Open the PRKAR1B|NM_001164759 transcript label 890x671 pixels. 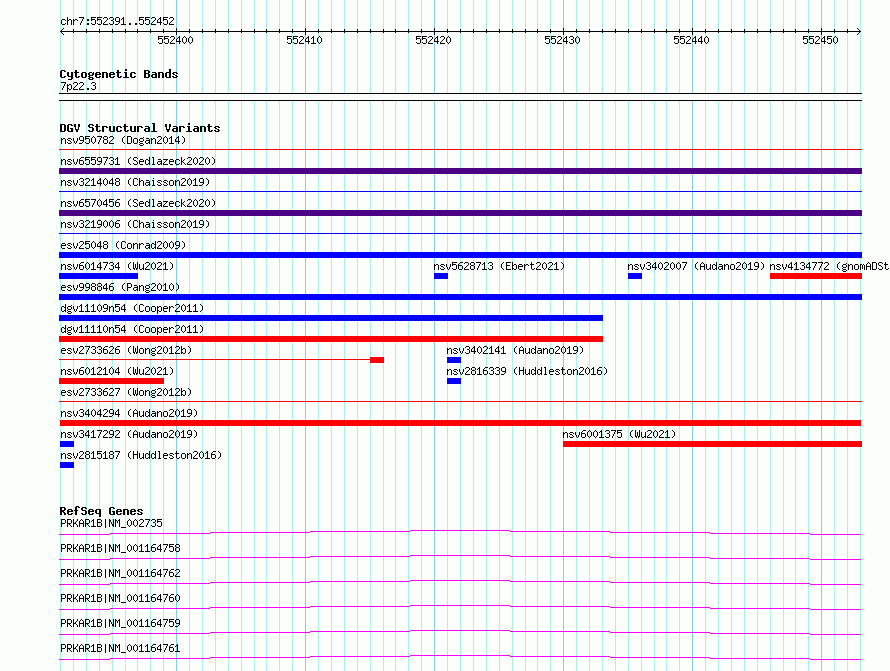tap(120, 623)
